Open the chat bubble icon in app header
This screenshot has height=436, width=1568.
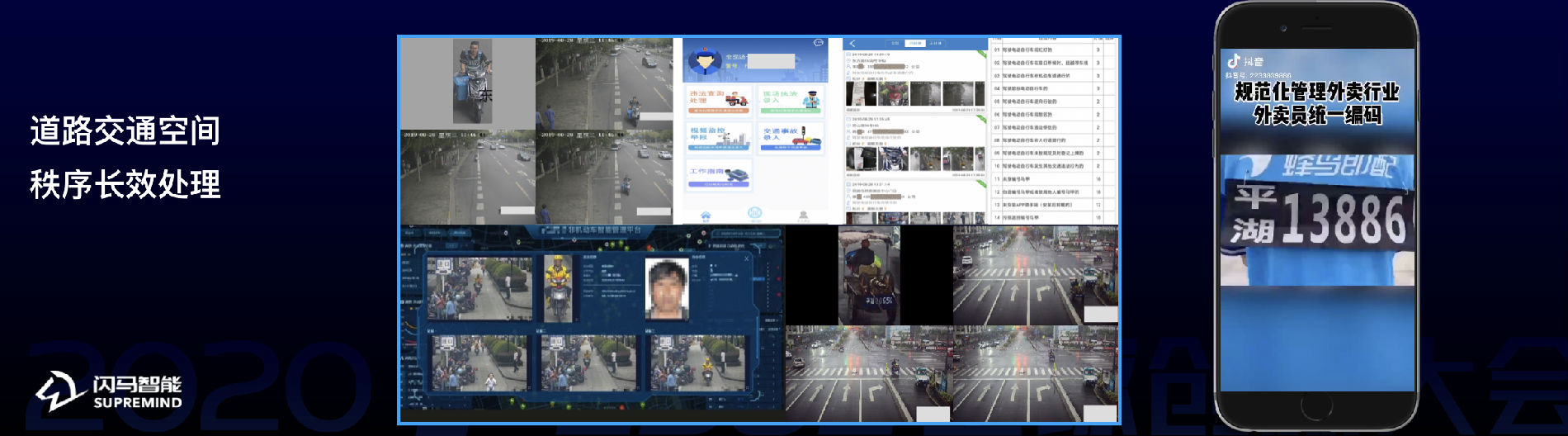pos(818,43)
